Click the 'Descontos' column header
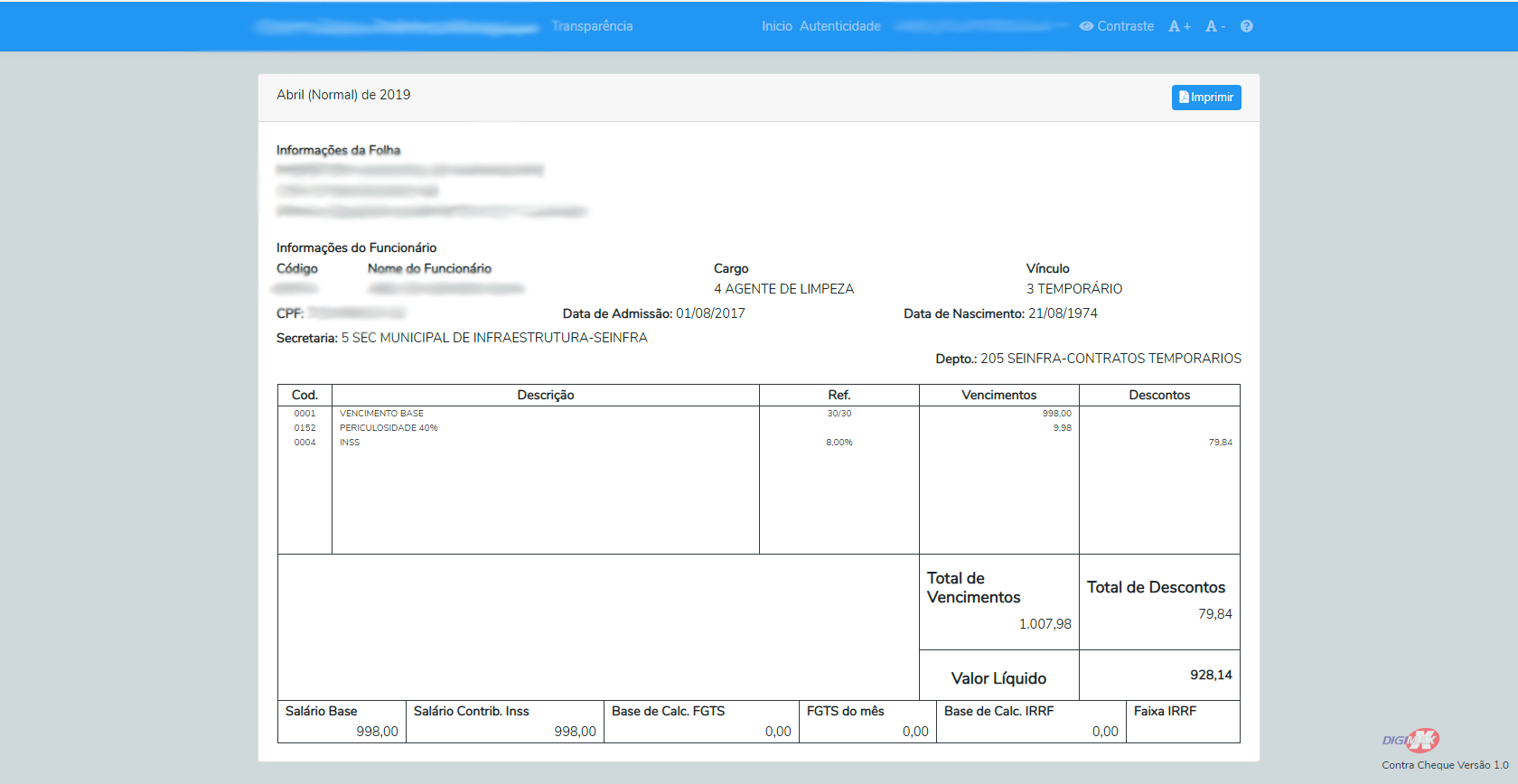 click(x=1159, y=395)
